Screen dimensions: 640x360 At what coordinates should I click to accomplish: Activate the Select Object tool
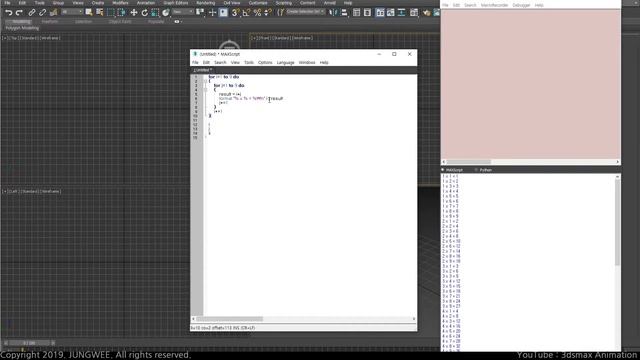(x=89, y=13)
